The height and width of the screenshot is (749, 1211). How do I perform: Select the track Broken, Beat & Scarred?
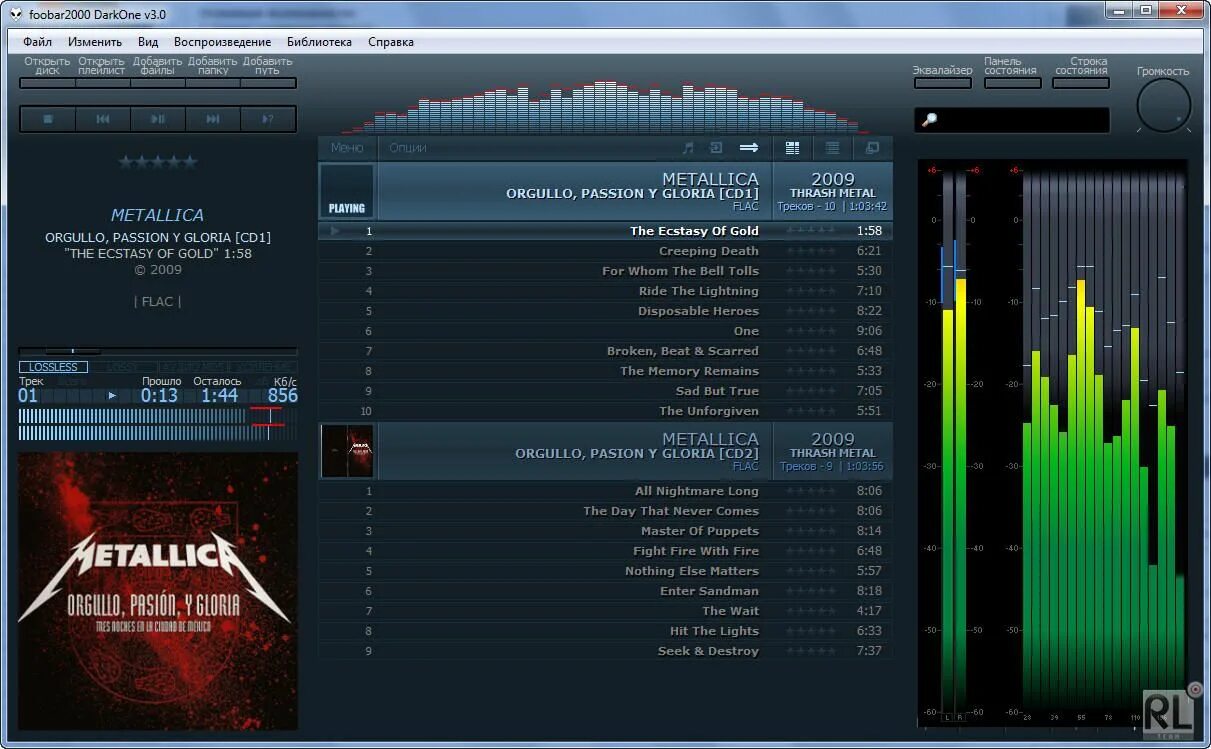pyautogui.click(x=606, y=351)
